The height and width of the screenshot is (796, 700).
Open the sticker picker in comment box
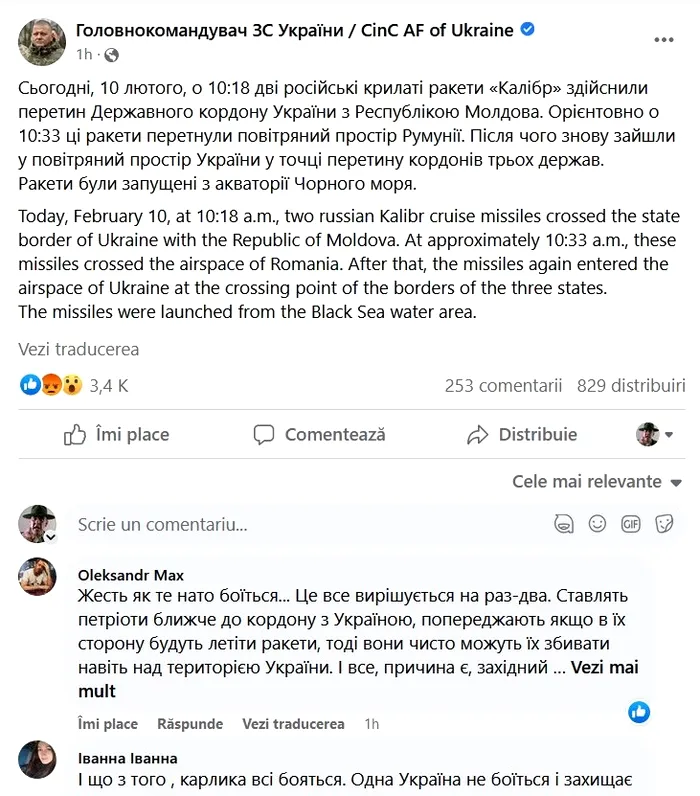coord(663,523)
